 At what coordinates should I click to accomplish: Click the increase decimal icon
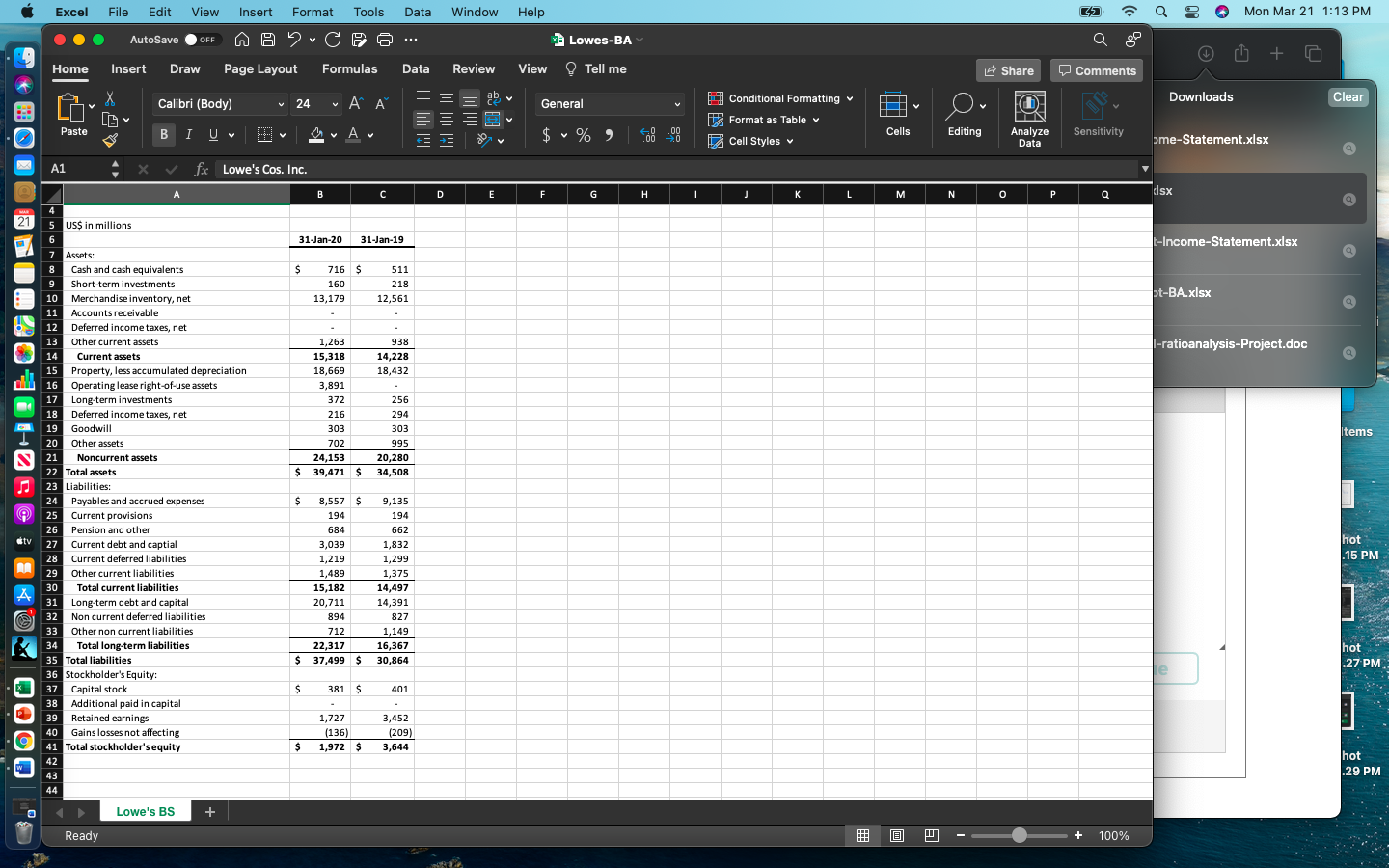coord(647,135)
